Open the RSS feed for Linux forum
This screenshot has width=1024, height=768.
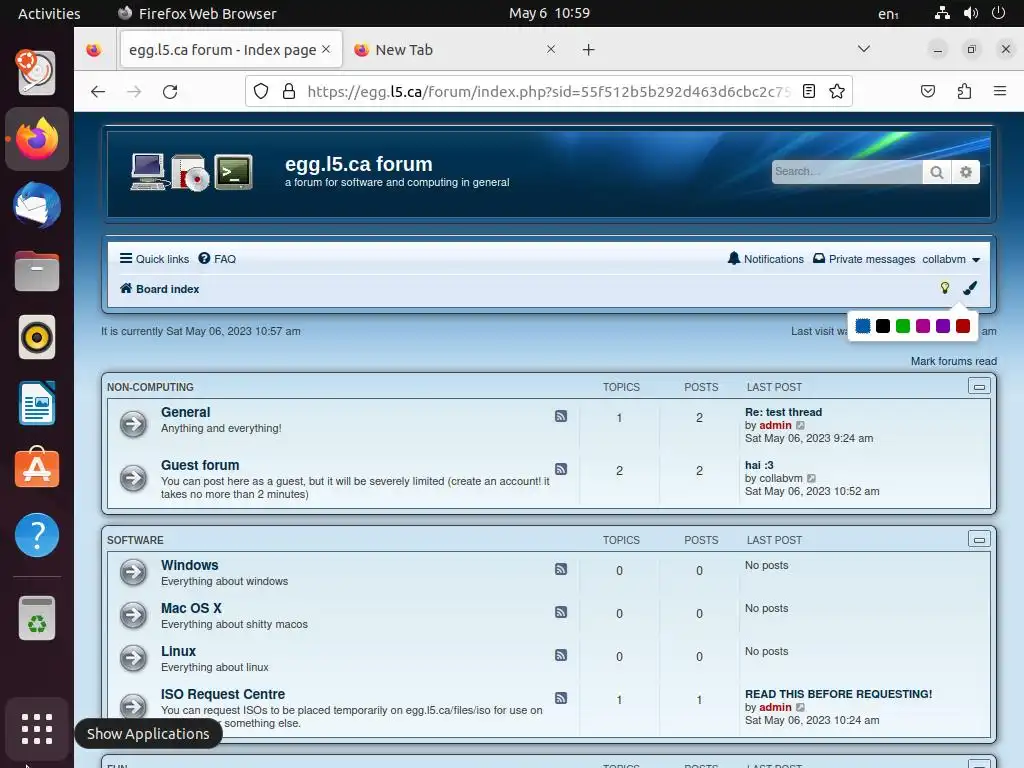[561, 655]
